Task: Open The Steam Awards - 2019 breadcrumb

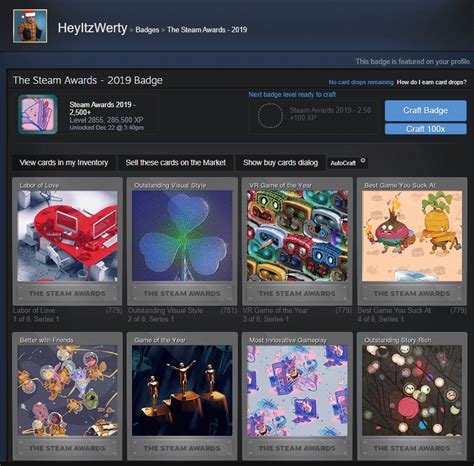Action: 207,30
